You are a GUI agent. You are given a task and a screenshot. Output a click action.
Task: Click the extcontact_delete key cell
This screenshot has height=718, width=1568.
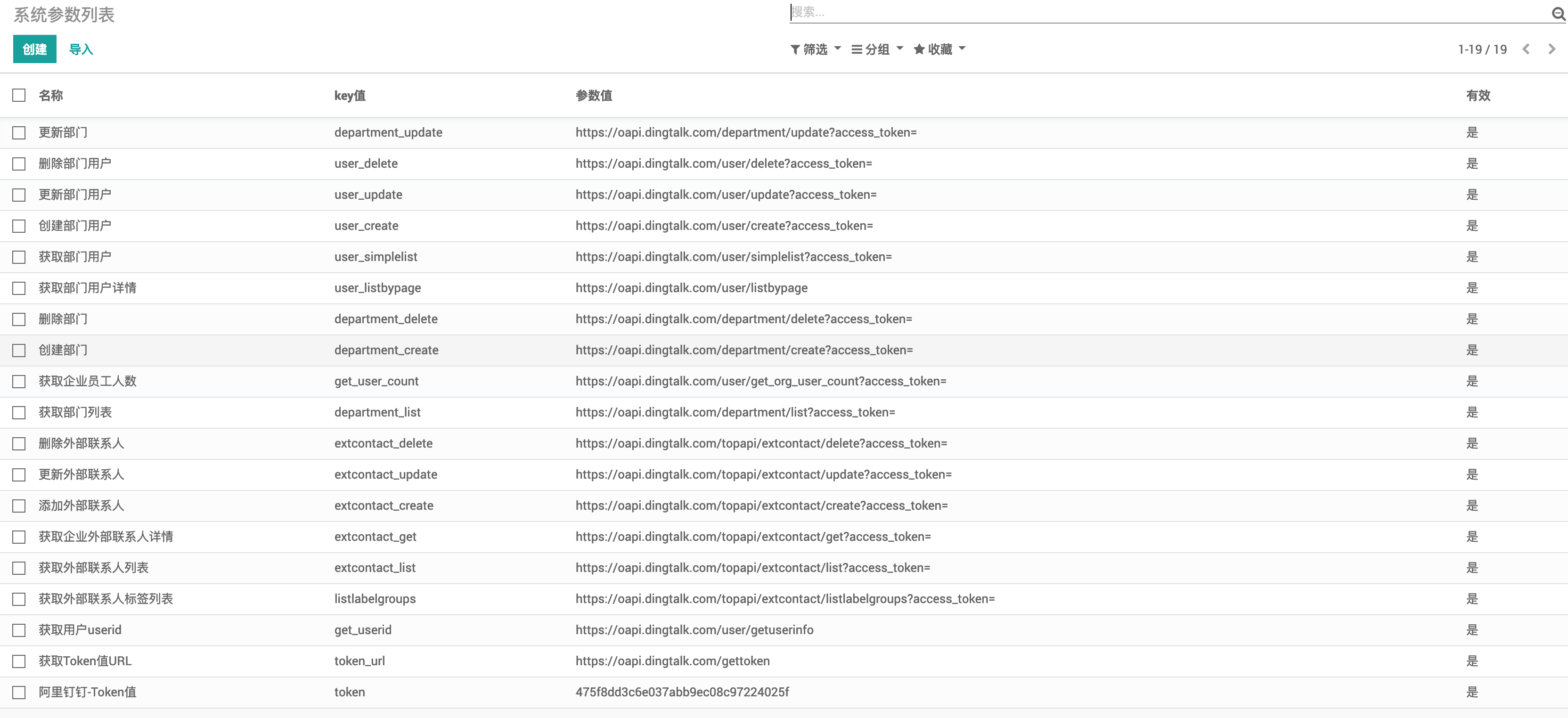tap(384, 443)
